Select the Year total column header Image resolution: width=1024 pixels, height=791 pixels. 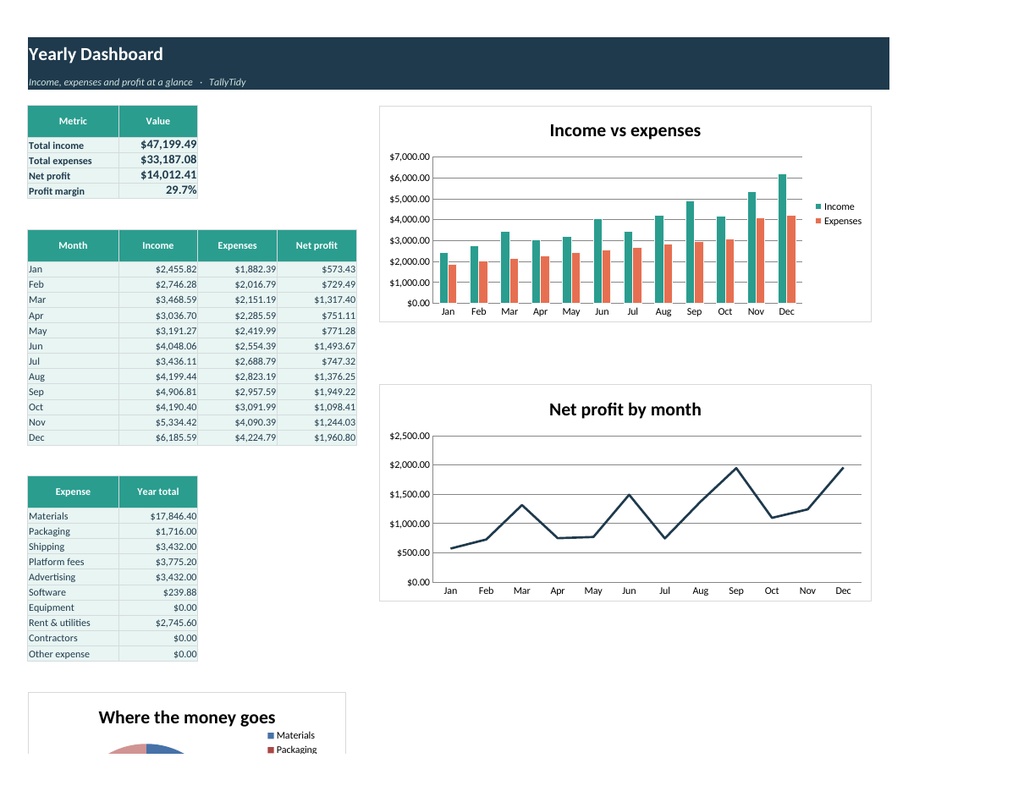[x=158, y=492]
